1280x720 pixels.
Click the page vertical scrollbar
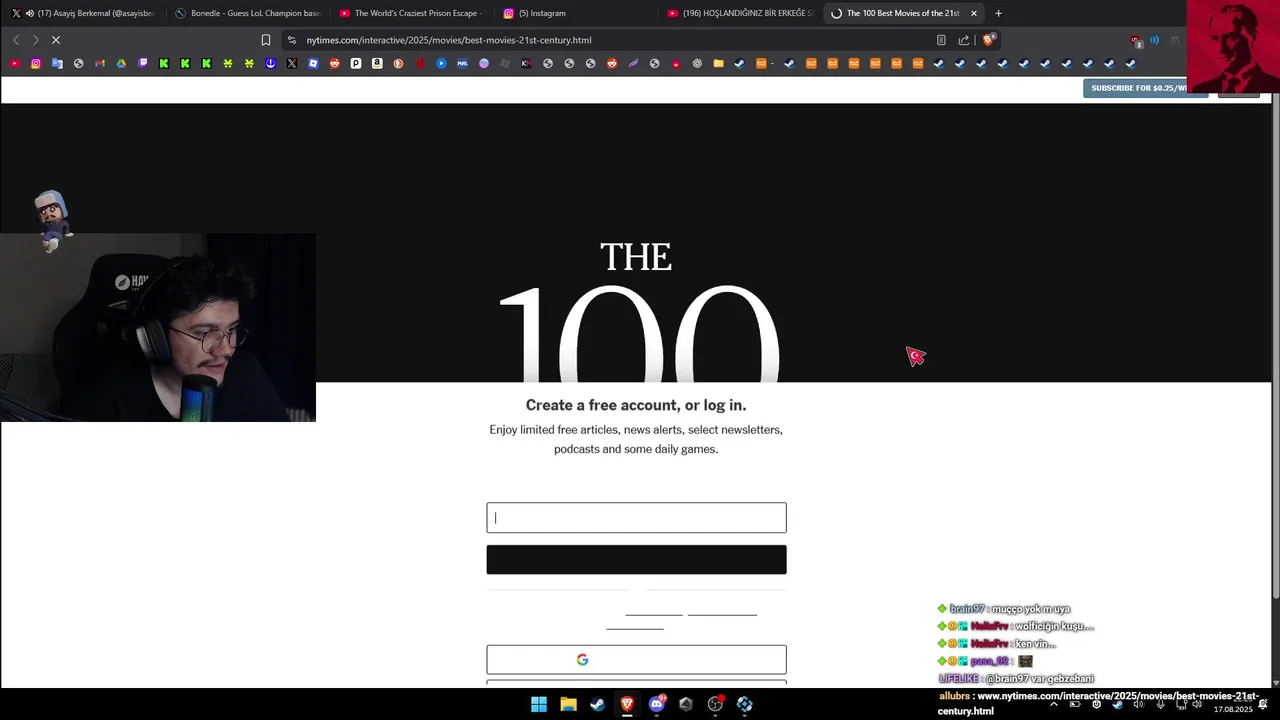[x=1275, y=345]
